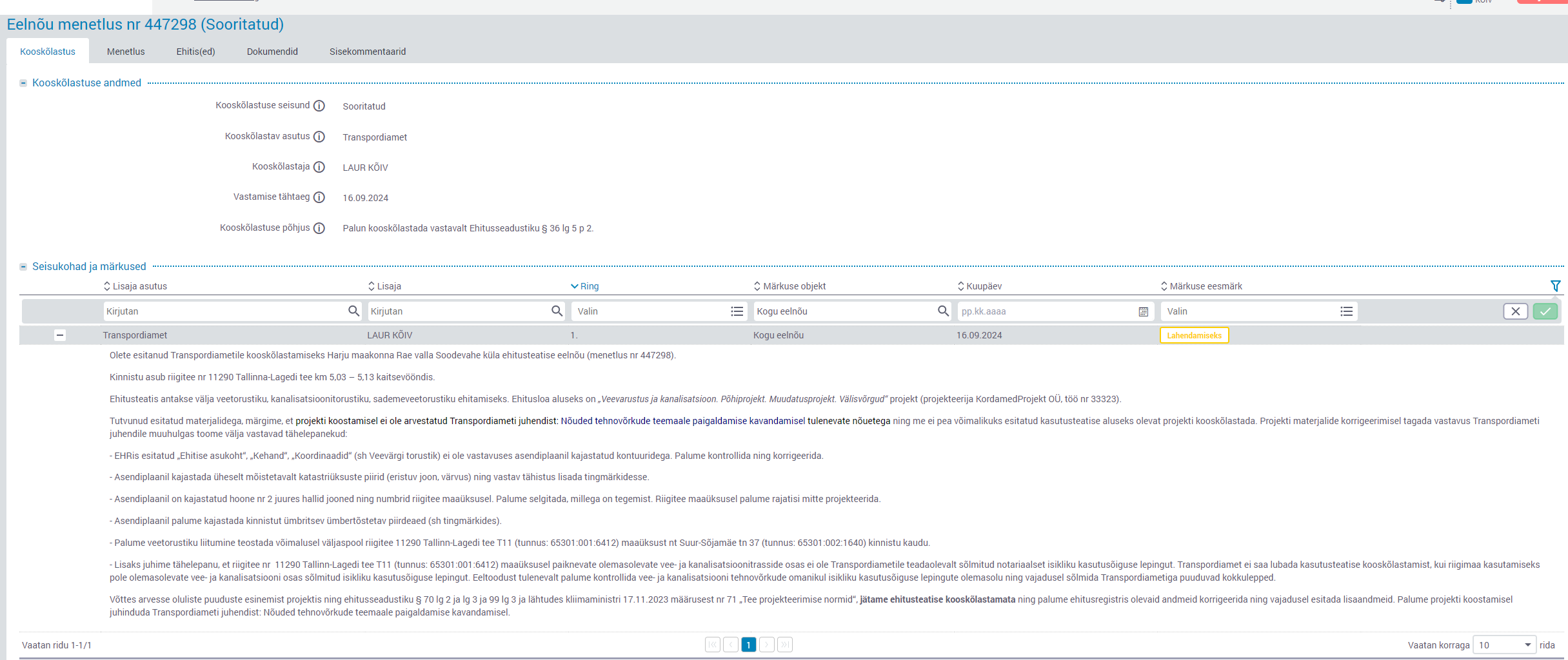This screenshot has width=1568, height=660.
Task: Click Kogu eelnõu cell in table row
Action: point(779,335)
